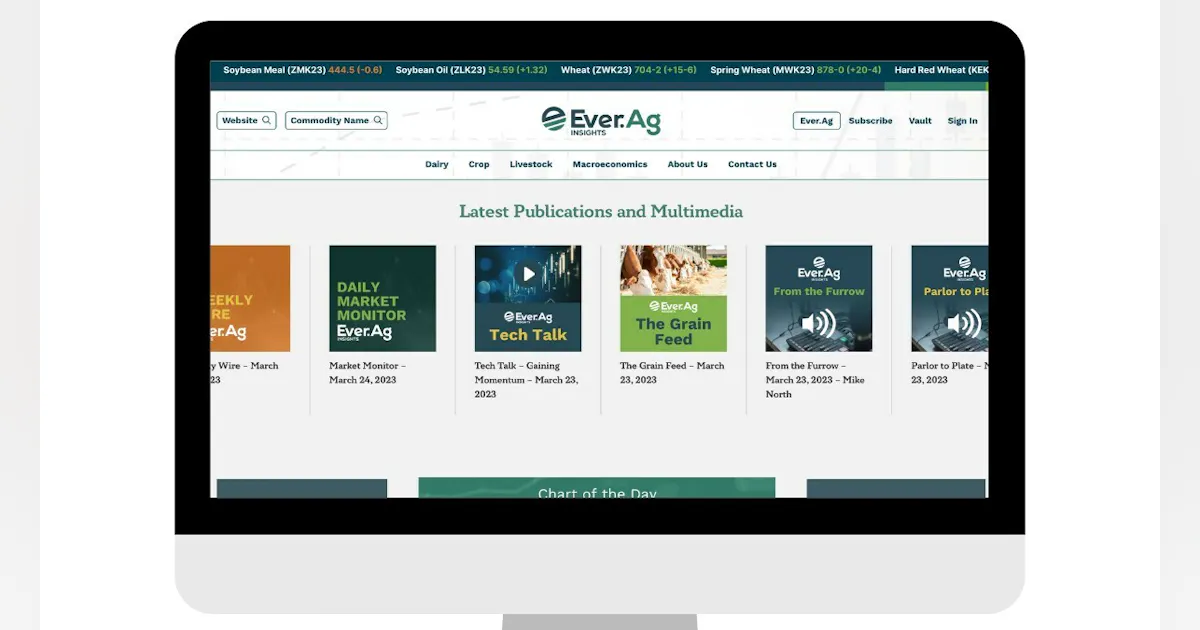Image resolution: width=1200 pixels, height=630 pixels.
Task: Focus the Website search field
Action: tap(246, 120)
